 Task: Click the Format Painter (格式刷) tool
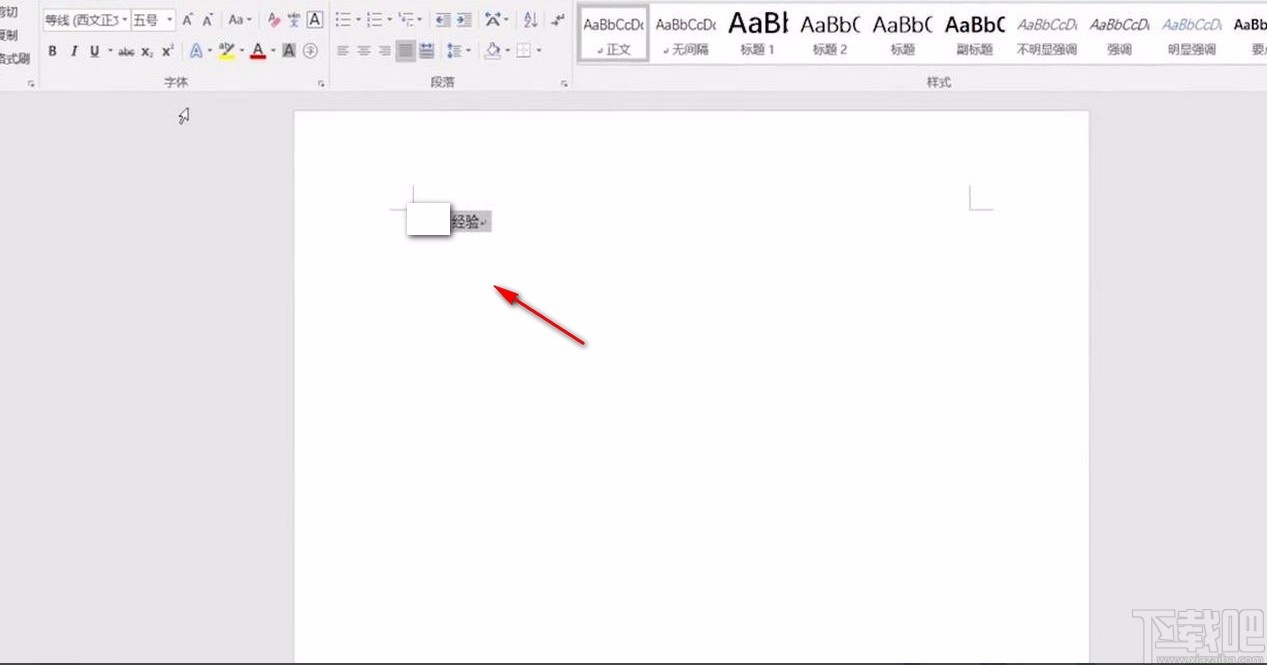point(12,58)
